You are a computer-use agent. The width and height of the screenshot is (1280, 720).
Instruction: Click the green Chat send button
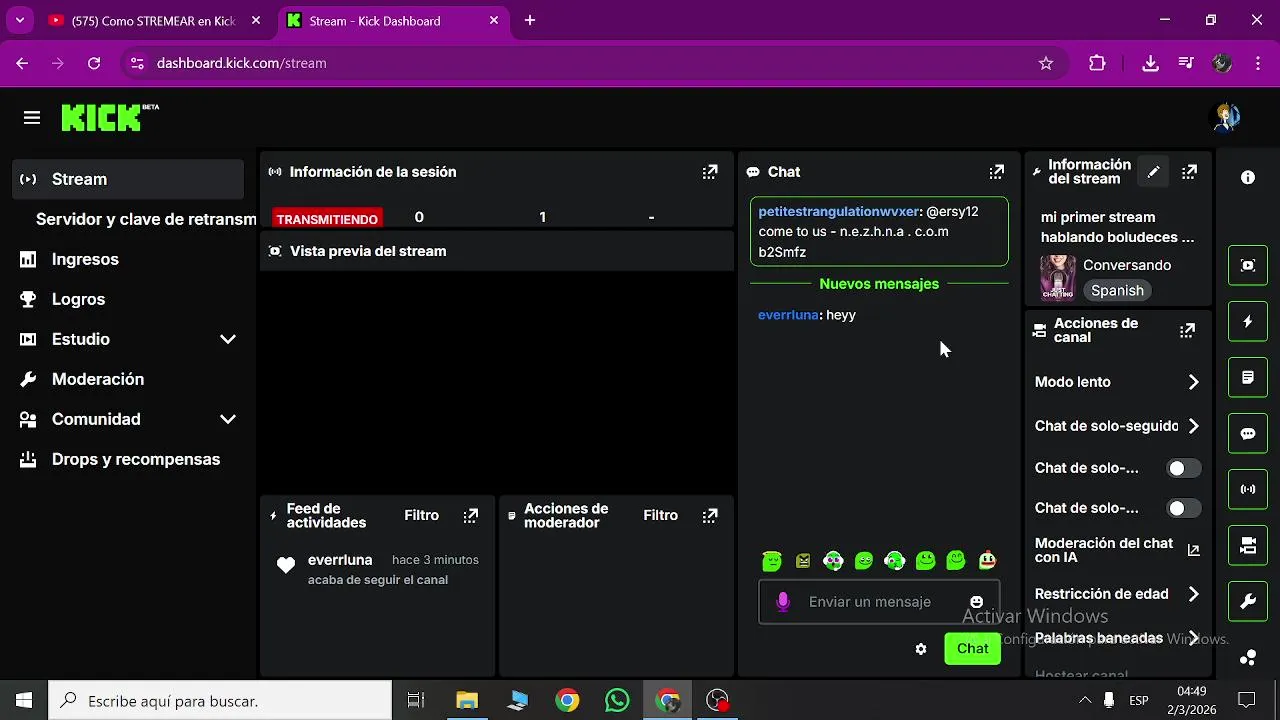coord(972,649)
